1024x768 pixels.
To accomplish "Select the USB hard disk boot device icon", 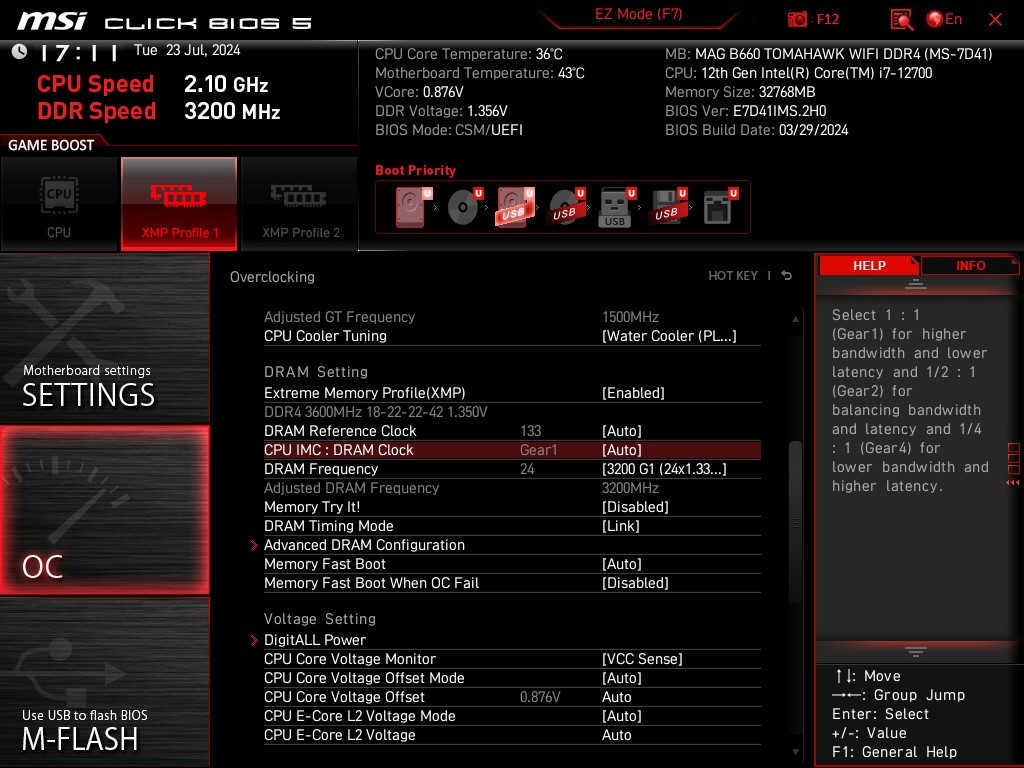I will (x=515, y=207).
